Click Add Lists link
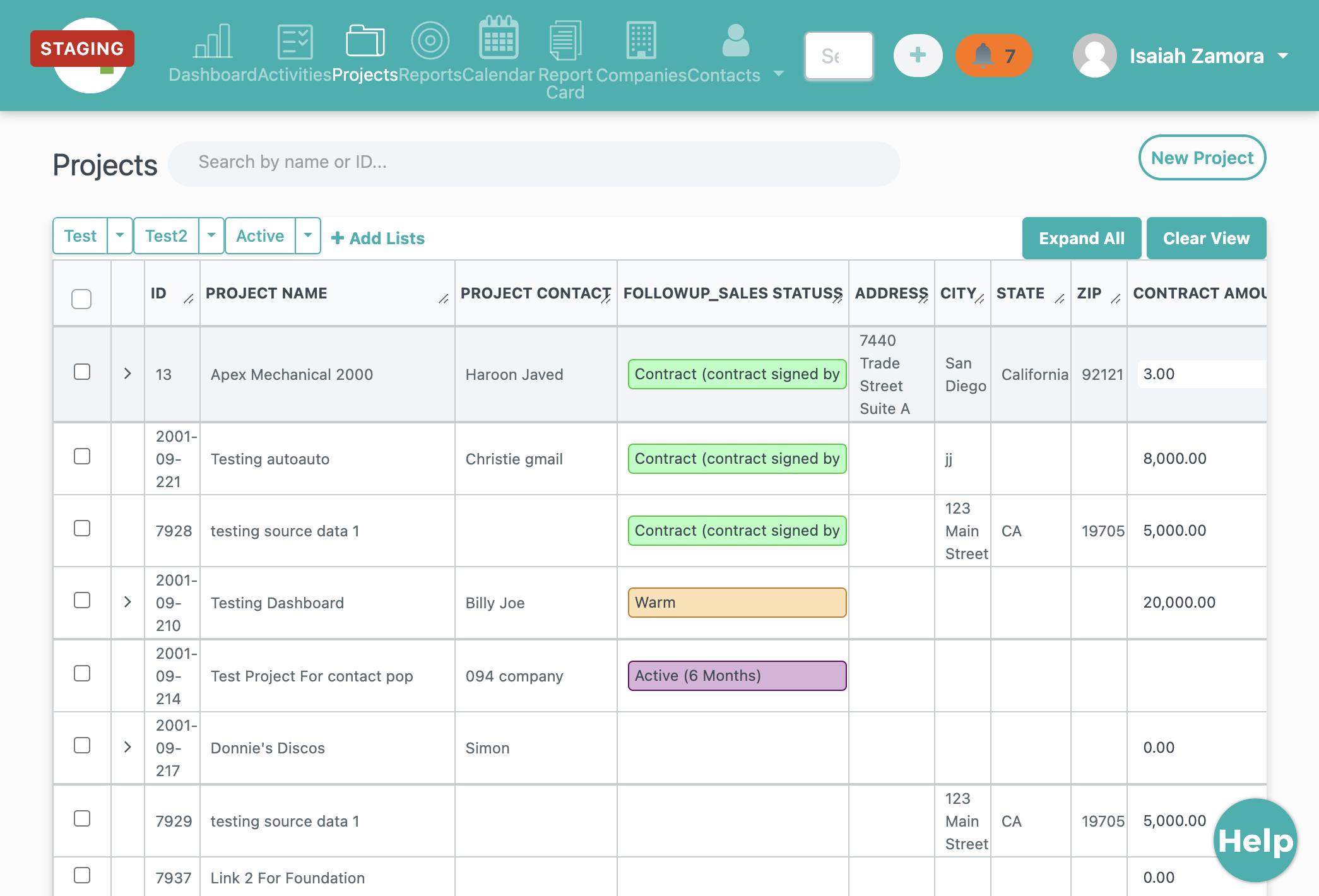This screenshot has width=1319, height=896. 378,238
